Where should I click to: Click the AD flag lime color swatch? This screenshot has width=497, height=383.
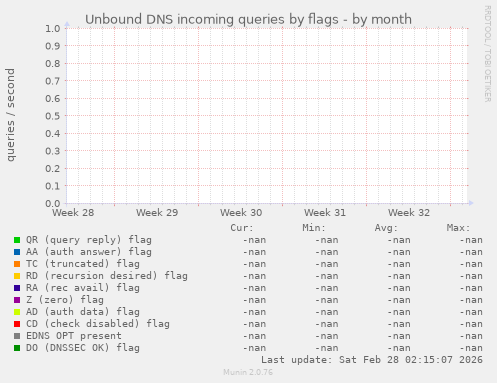17,312
